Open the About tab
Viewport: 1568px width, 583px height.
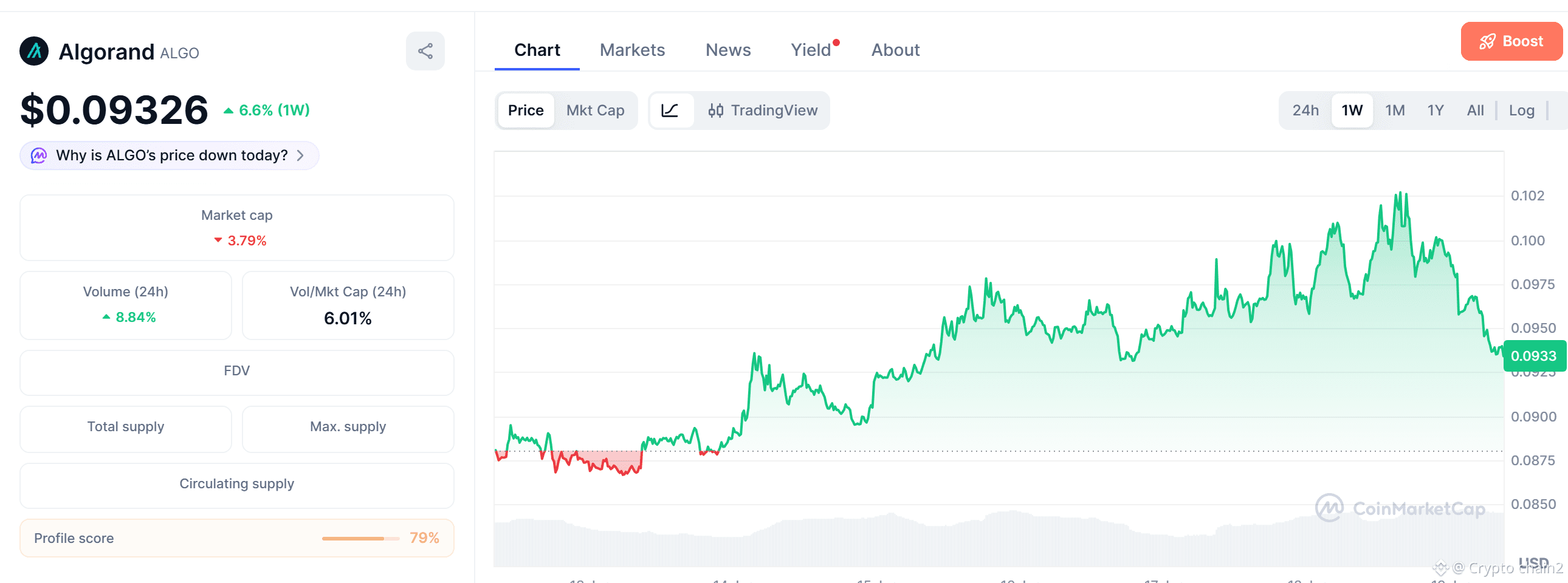(895, 50)
